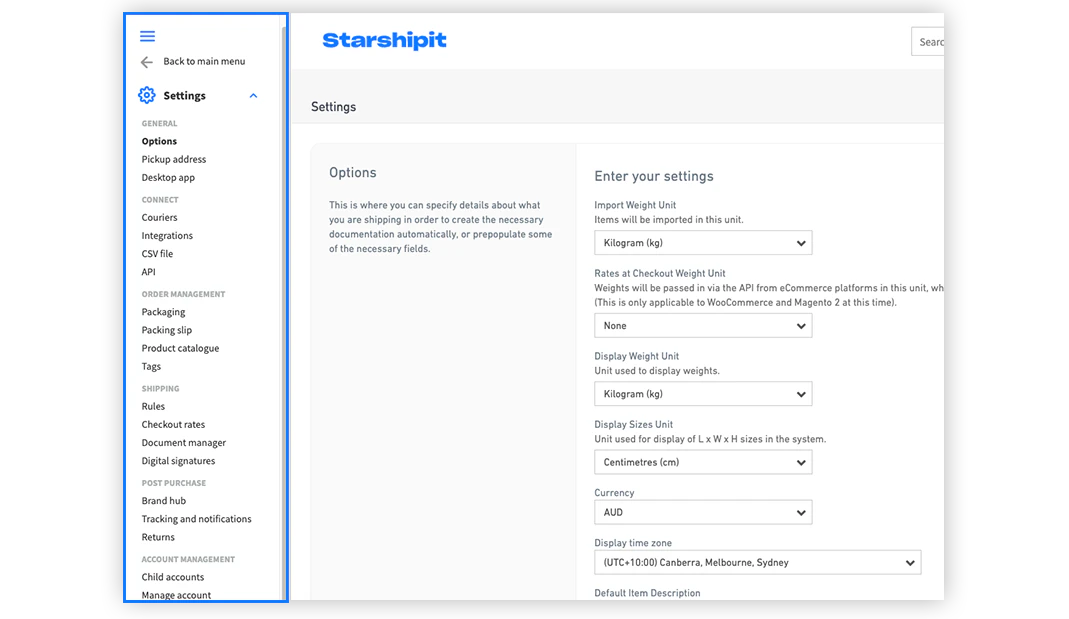The width and height of the screenshot is (1069, 619).
Task: Click the hamburger menu icon
Action: [147, 36]
